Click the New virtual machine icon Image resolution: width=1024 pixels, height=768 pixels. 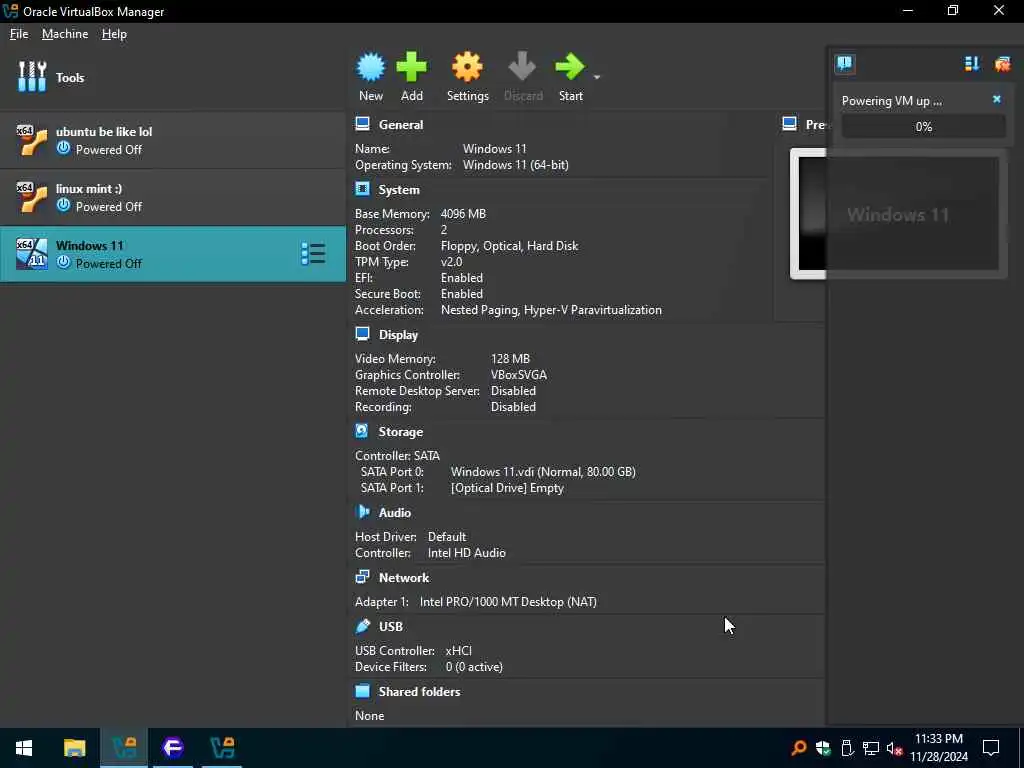(x=371, y=67)
